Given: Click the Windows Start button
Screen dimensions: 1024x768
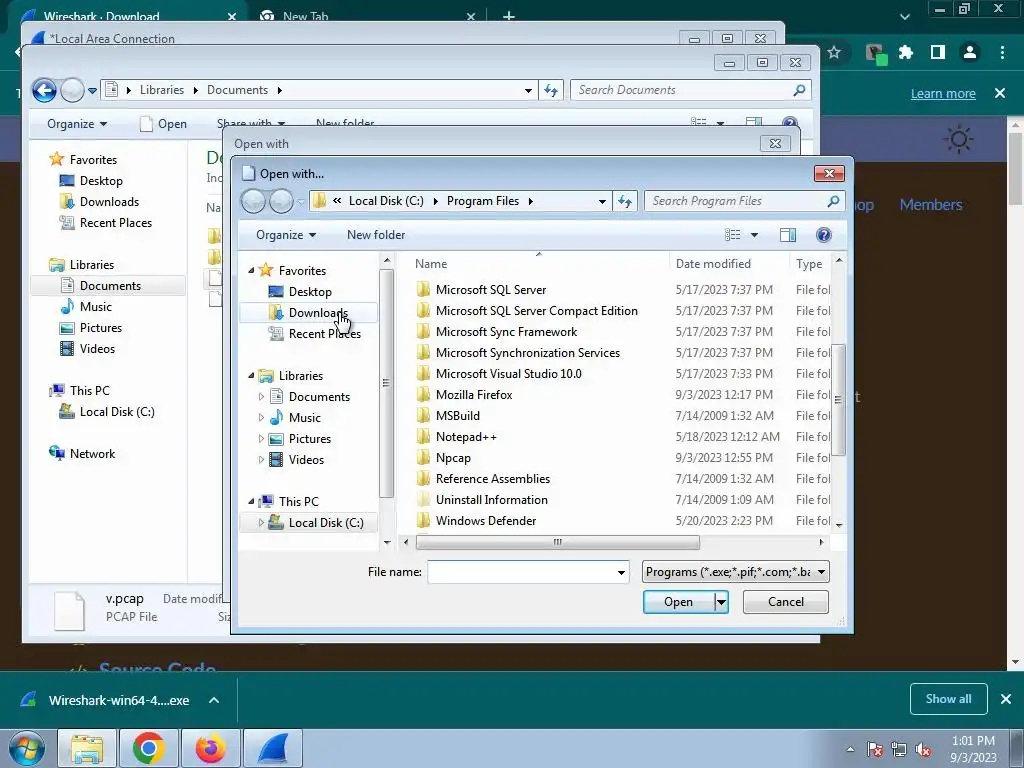Looking at the screenshot, I should pos(27,749).
